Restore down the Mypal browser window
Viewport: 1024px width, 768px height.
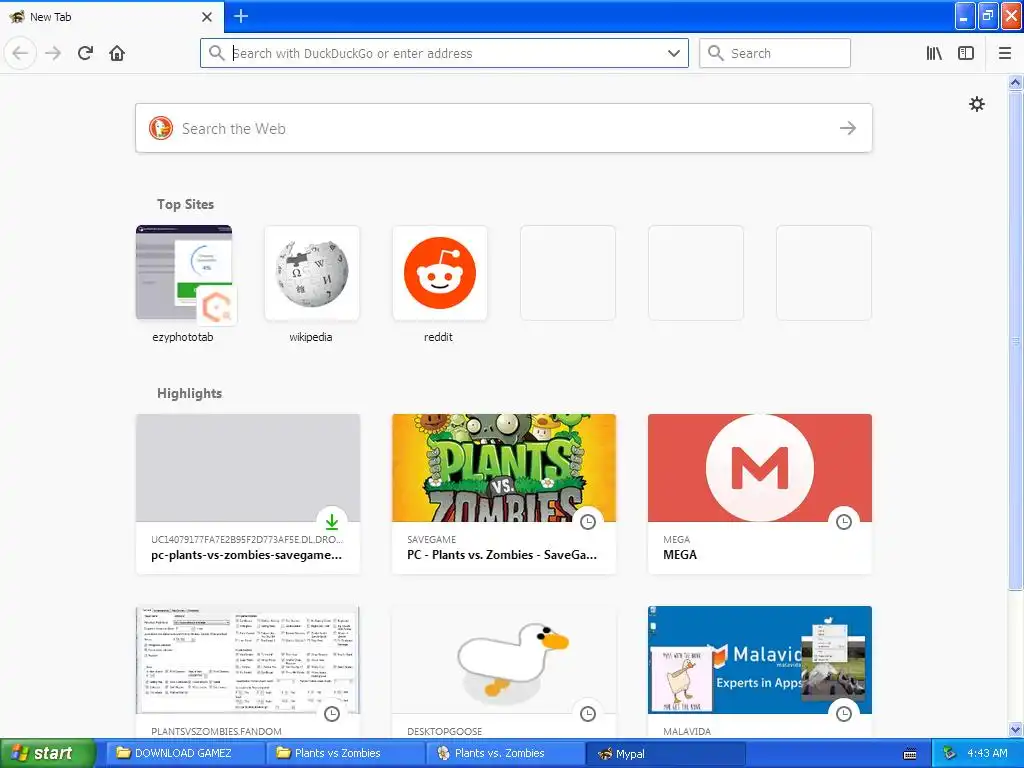988,16
